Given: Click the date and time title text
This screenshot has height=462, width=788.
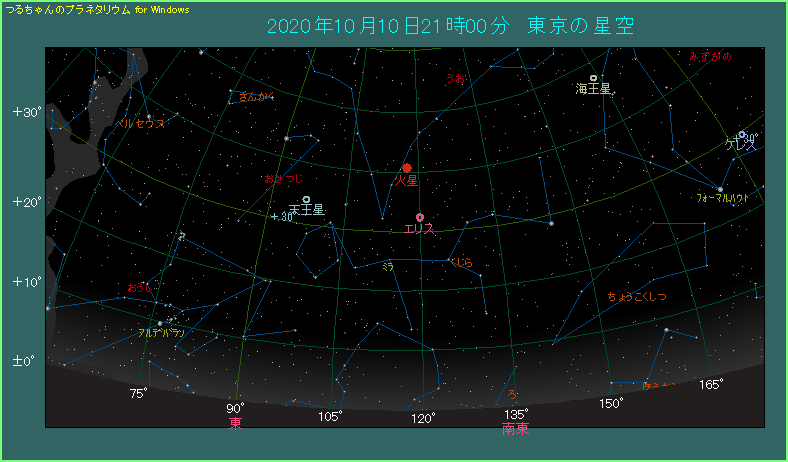Looking at the screenshot, I should [449, 26].
